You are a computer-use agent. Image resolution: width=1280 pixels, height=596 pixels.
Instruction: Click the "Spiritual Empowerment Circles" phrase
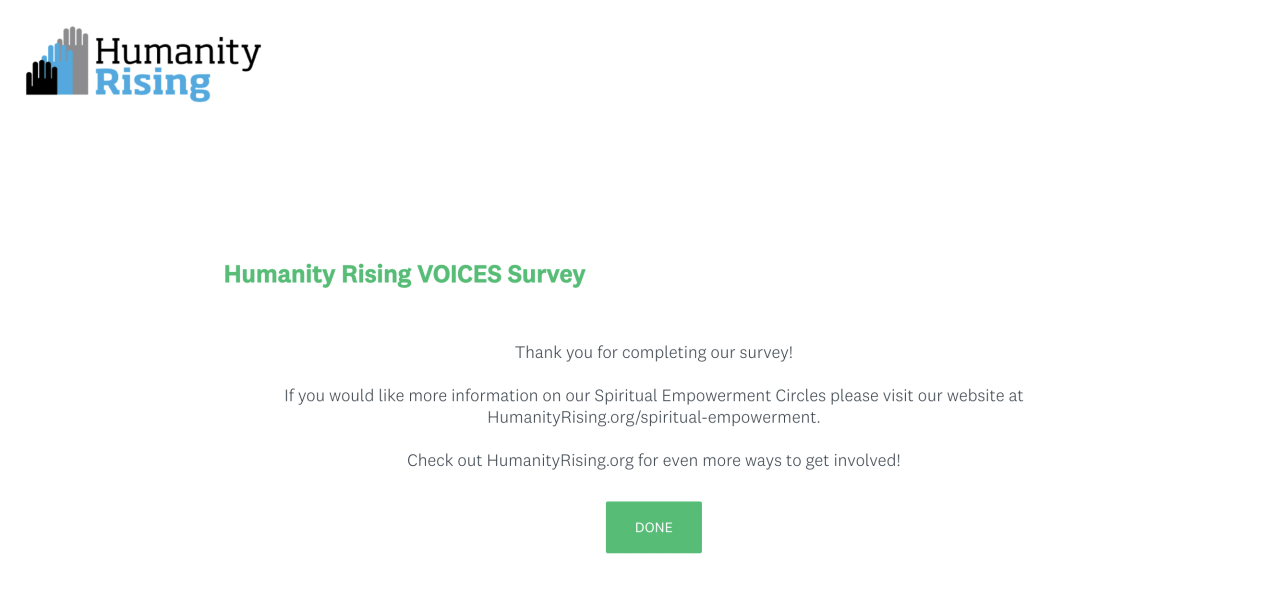click(x=710, y=395)
